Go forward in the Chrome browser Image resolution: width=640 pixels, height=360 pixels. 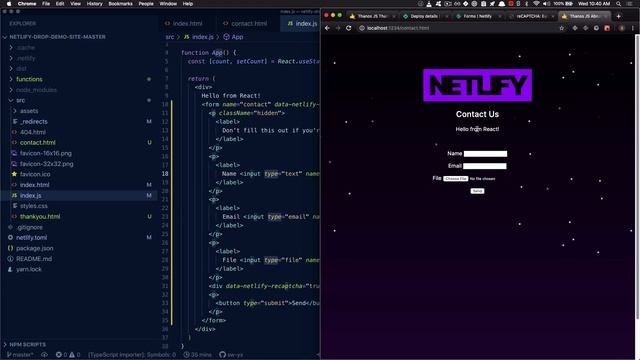click(338, 28)
